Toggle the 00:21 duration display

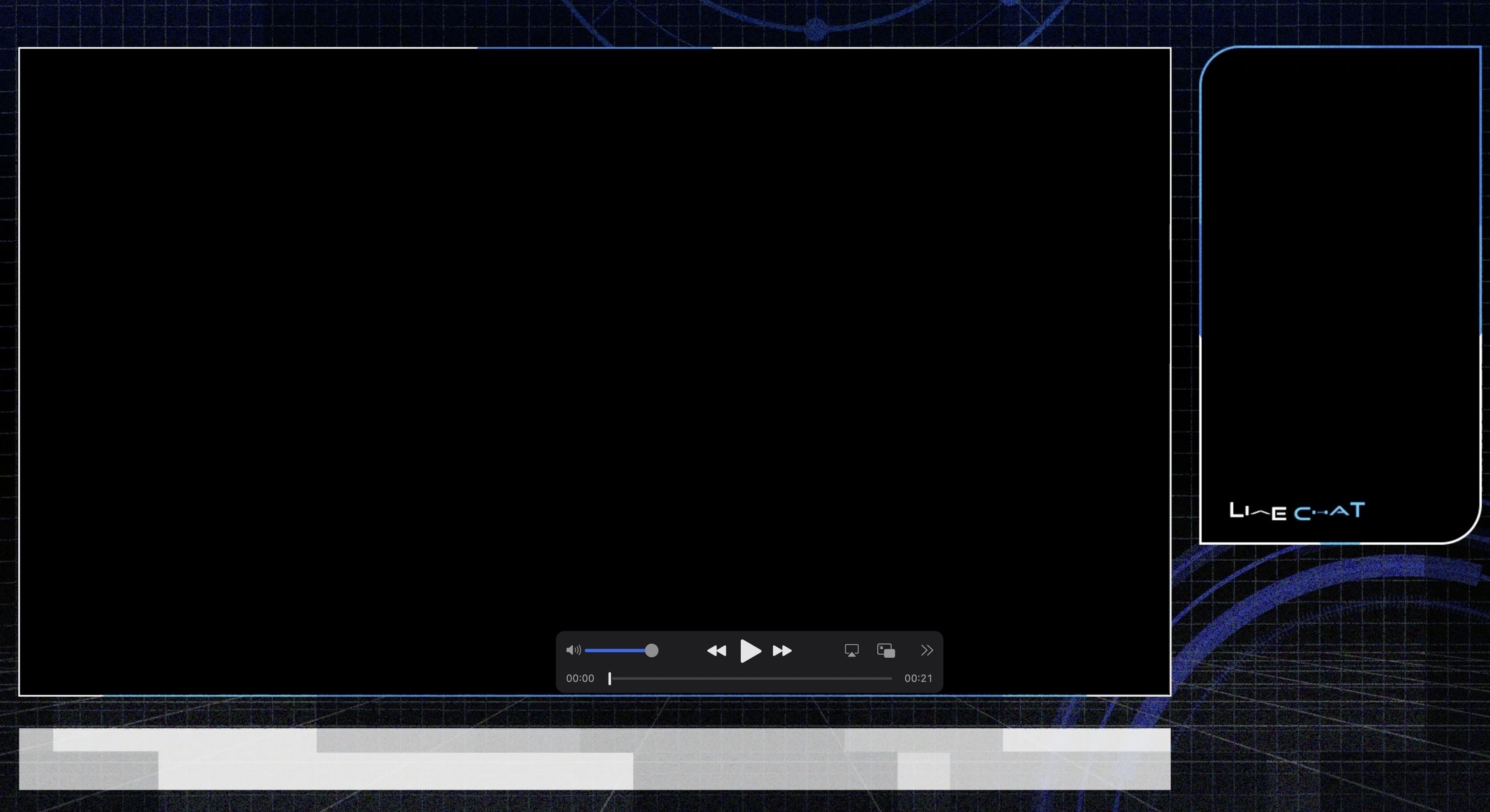pyautogui.click(x=918, y=679)
